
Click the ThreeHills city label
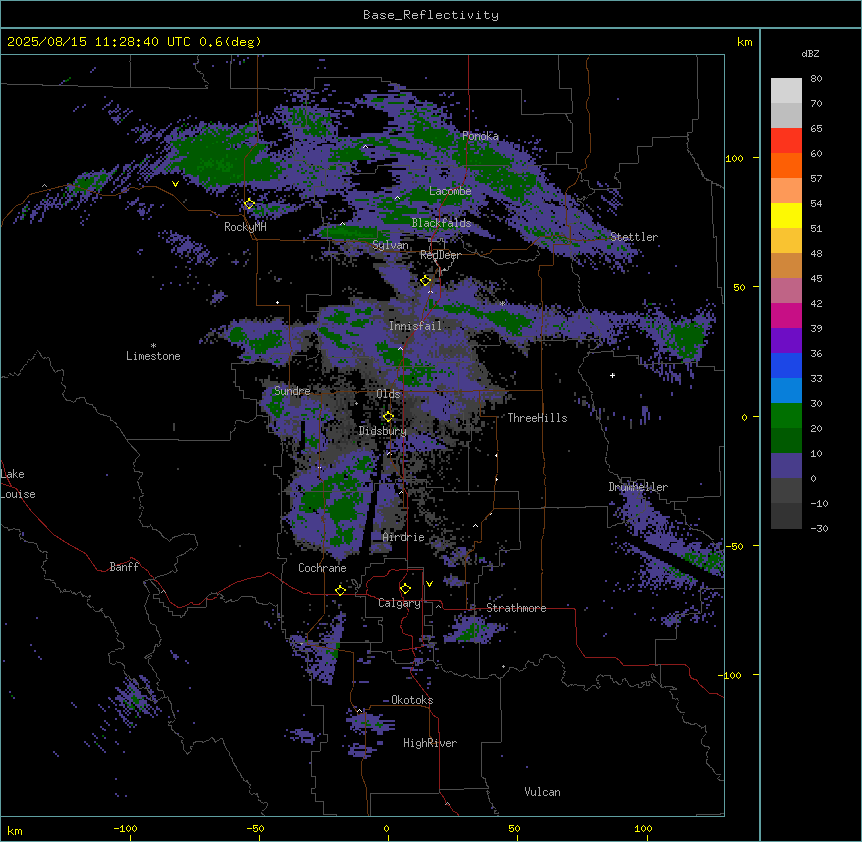click(x=537, y=418)
